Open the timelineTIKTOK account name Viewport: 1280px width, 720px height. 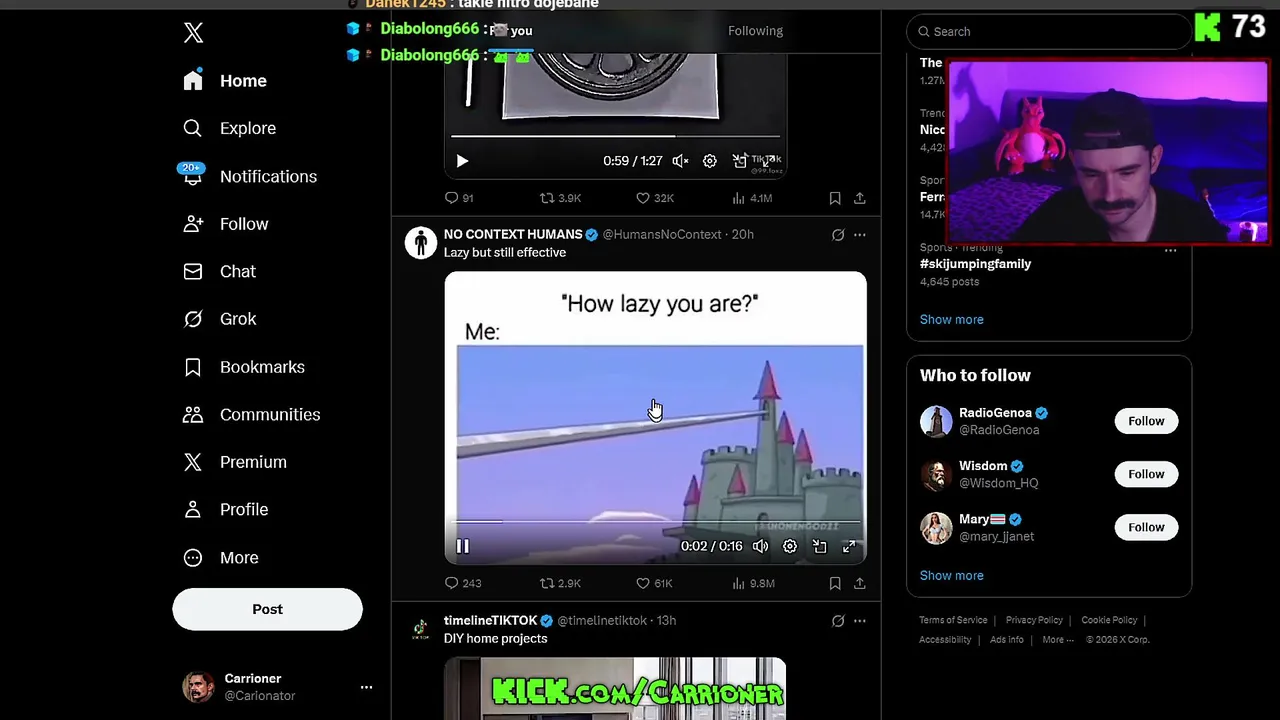pos(491,620)
